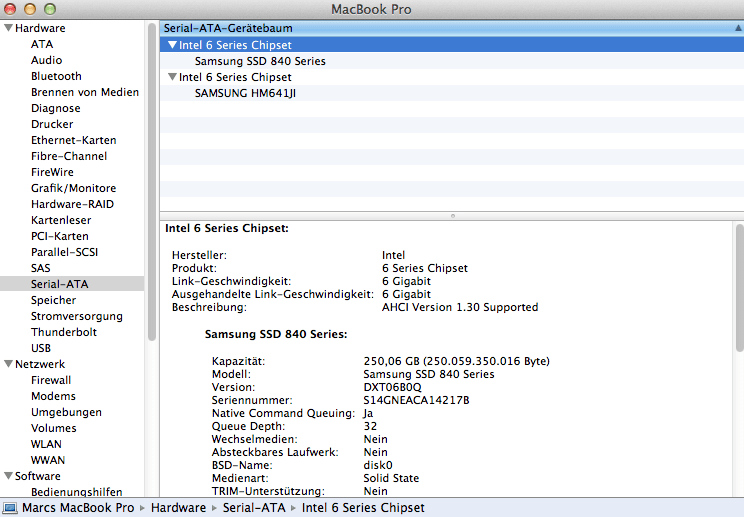Open SAS in the sidebar
Screen dimensions: 744x517
click(x=40, y=268)
